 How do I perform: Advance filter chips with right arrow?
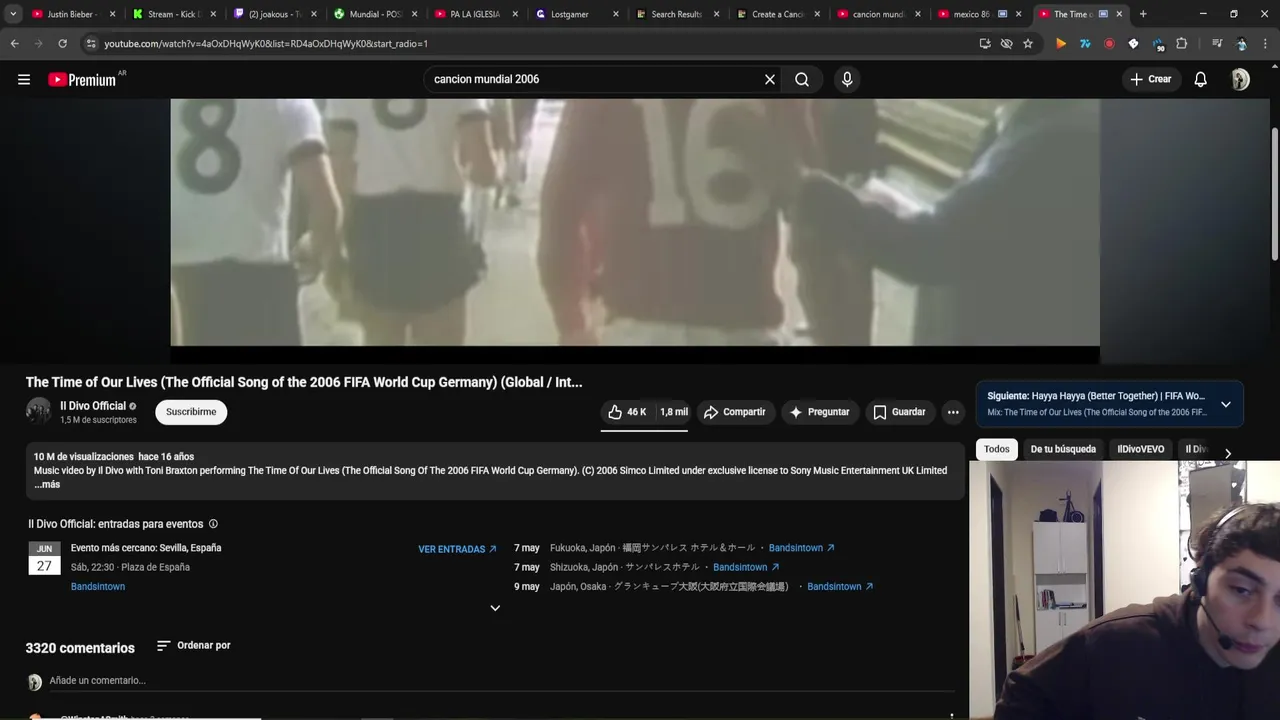click(1228, 453)
